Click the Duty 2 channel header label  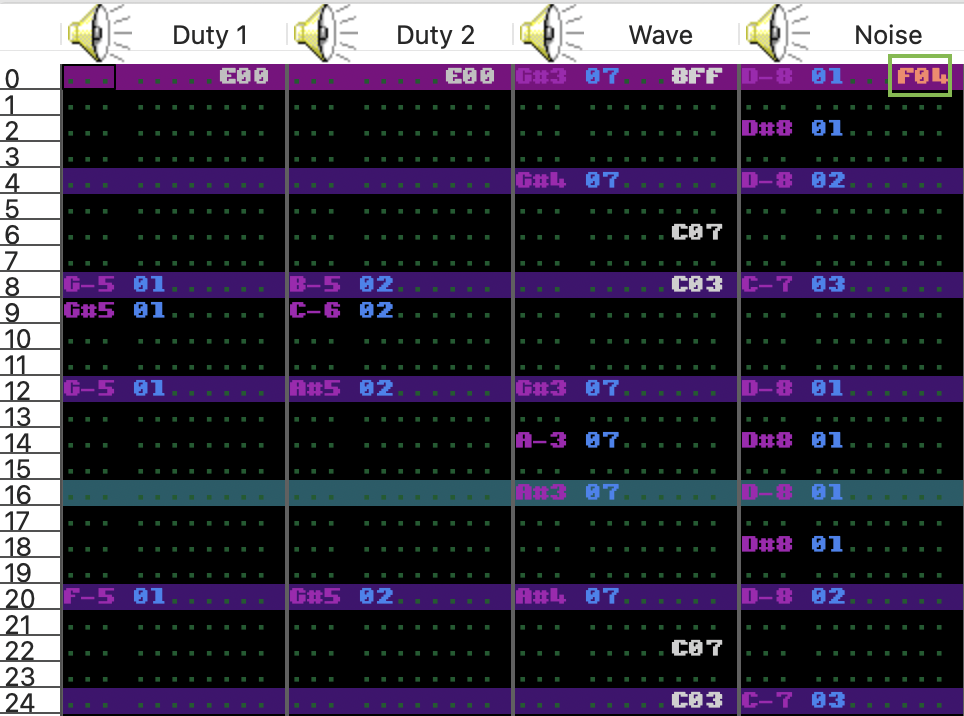point(435,35)
